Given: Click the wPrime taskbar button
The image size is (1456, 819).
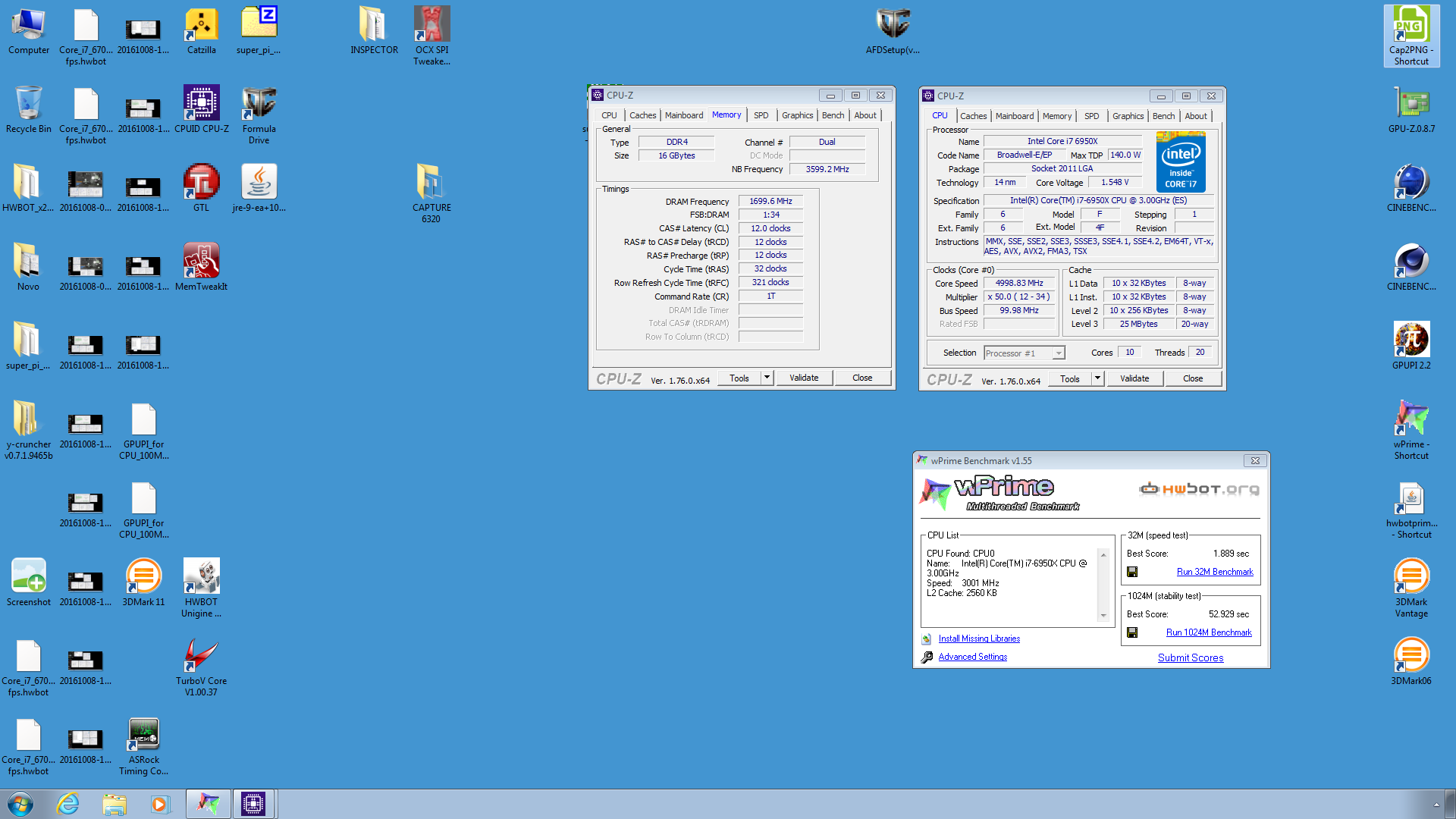Looking at the screenshot, I should coord(208,804).
